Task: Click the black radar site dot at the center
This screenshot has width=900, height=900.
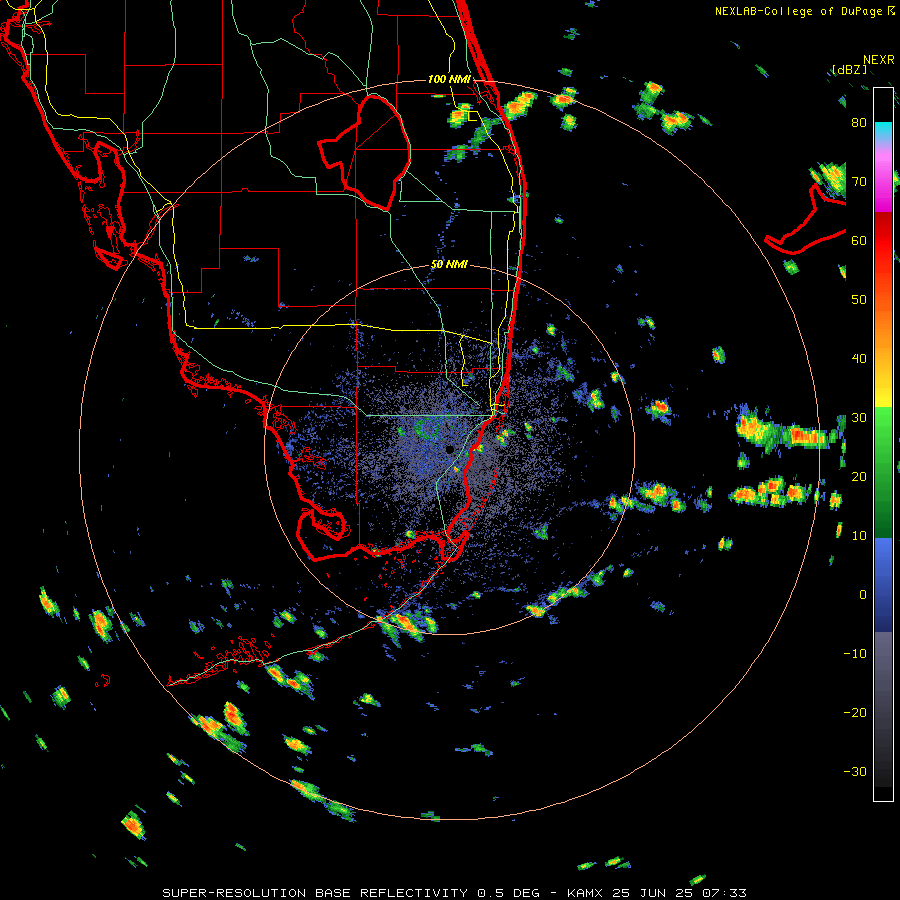Action: point(449,449)
